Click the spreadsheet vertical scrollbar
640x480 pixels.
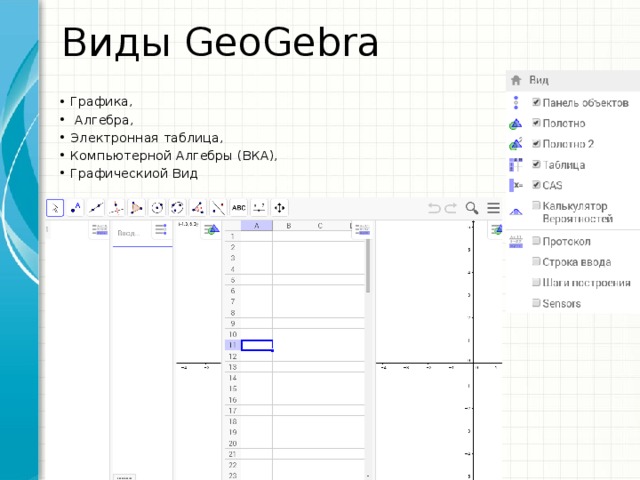coord(368,265)
